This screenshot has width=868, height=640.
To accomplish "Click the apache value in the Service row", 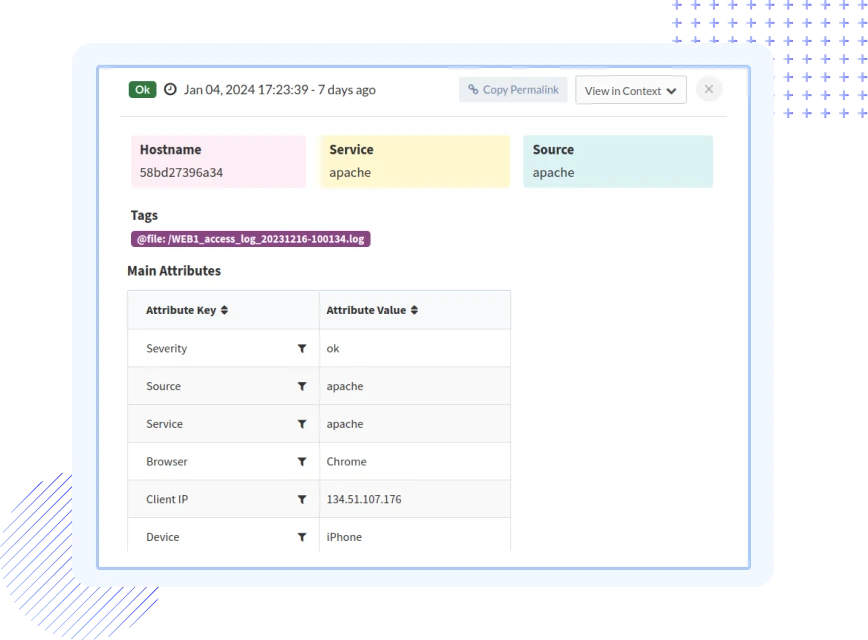I will click(x=345, y=424).
